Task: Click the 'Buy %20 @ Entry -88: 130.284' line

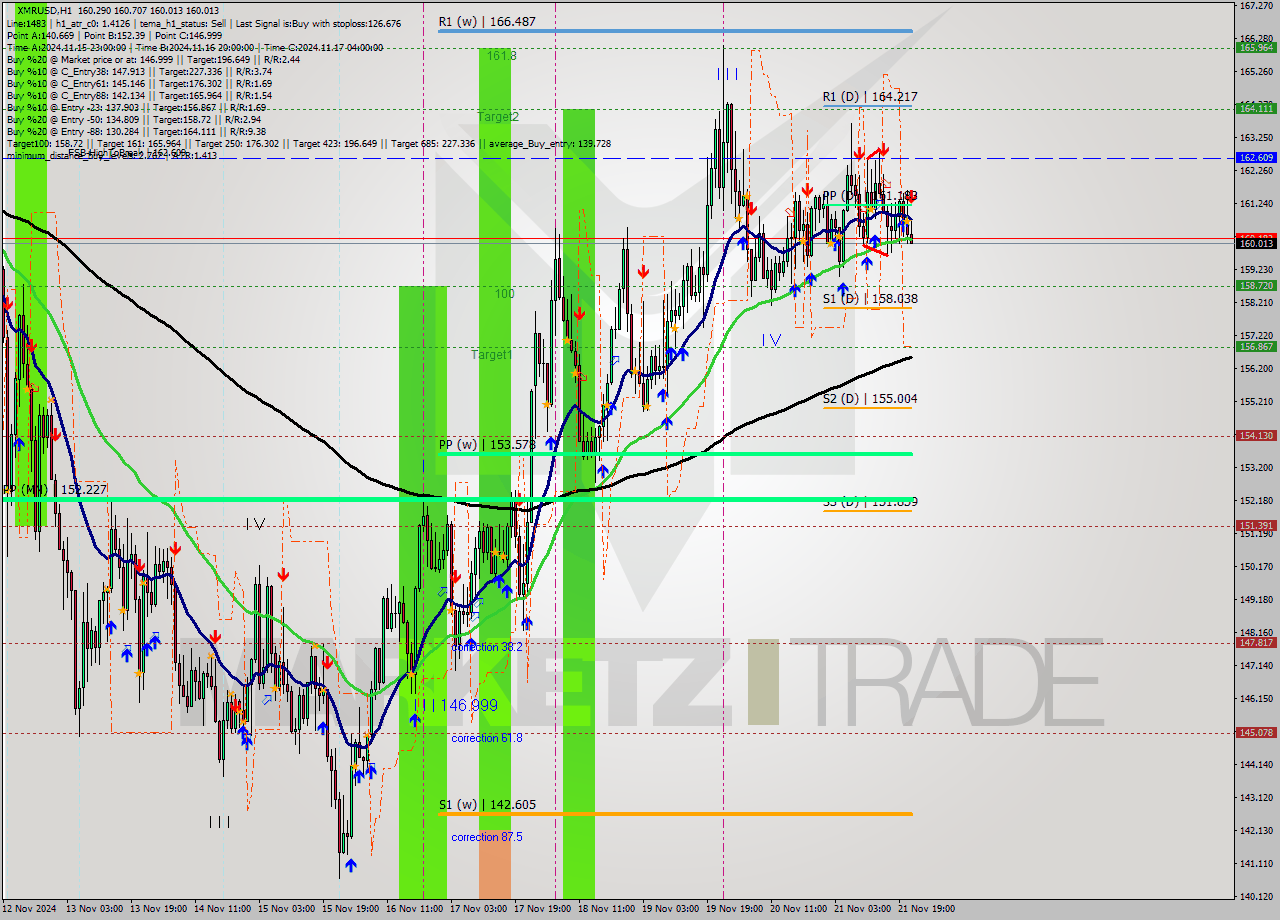Action: 136,131
